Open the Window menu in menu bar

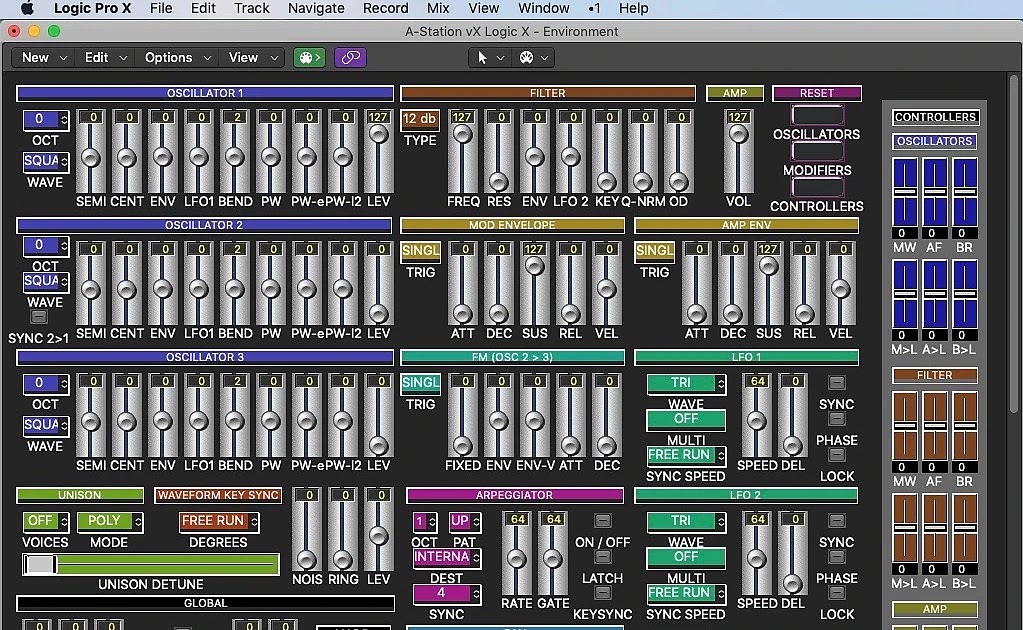point(543,8)
